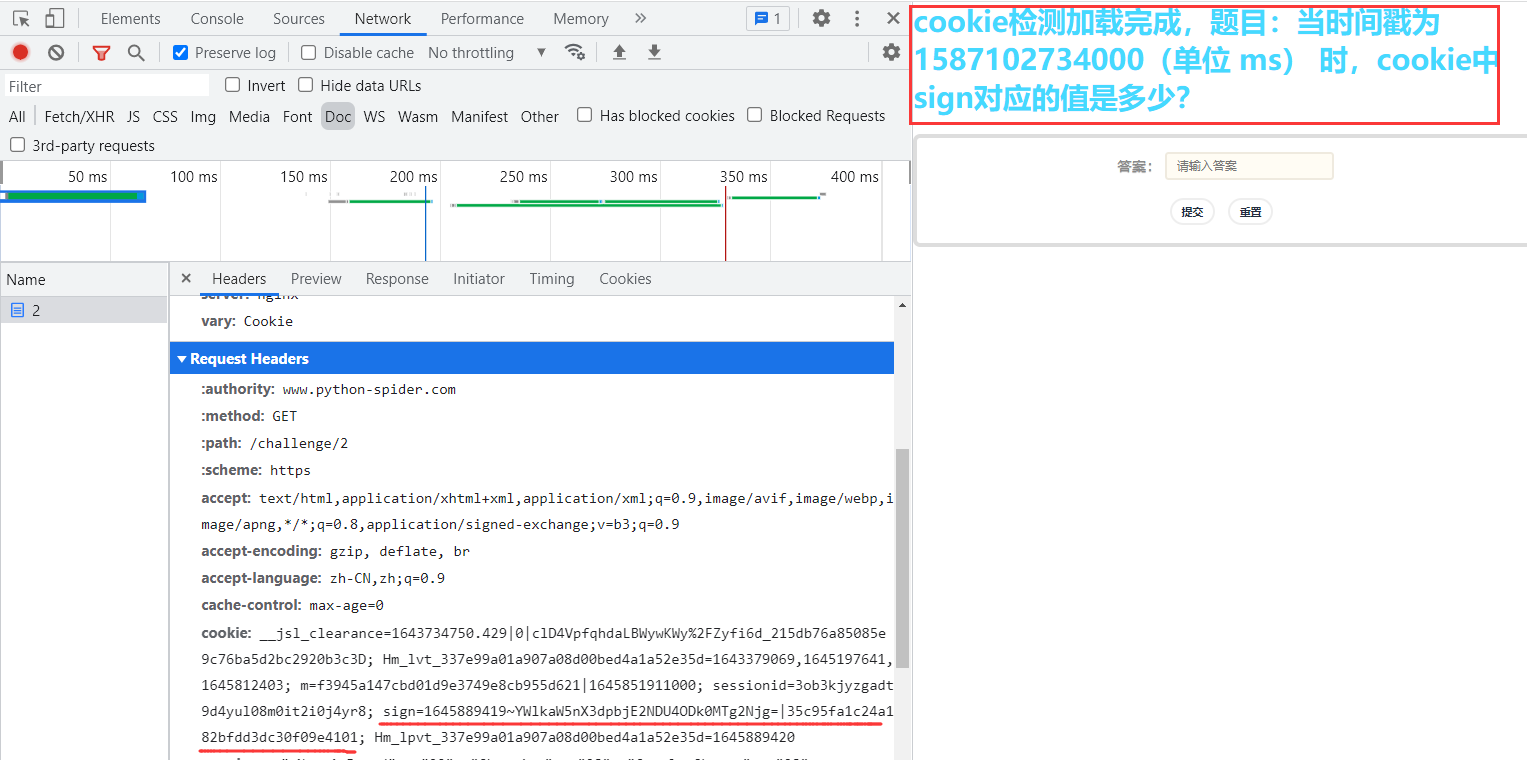Uncheck the Preserve log checkbox

[x=180, y=52]
